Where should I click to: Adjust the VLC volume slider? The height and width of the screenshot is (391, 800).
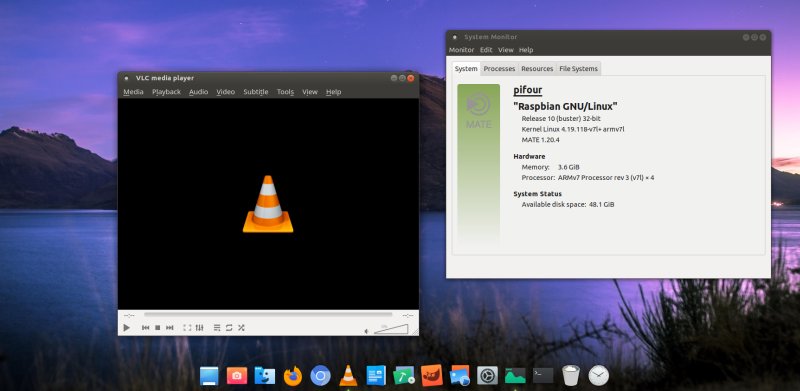[x=391, y=329]
